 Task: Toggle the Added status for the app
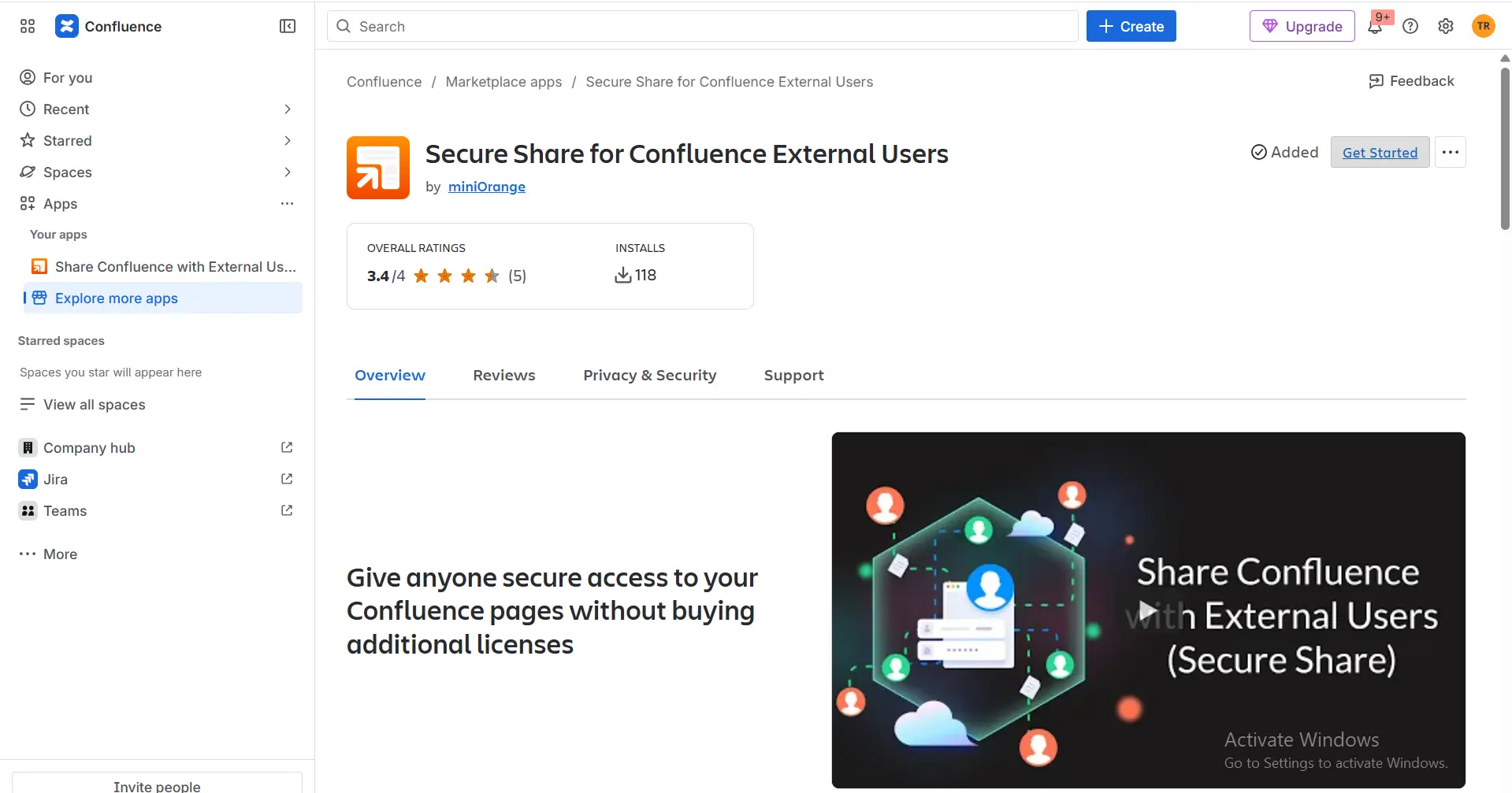1284,151
